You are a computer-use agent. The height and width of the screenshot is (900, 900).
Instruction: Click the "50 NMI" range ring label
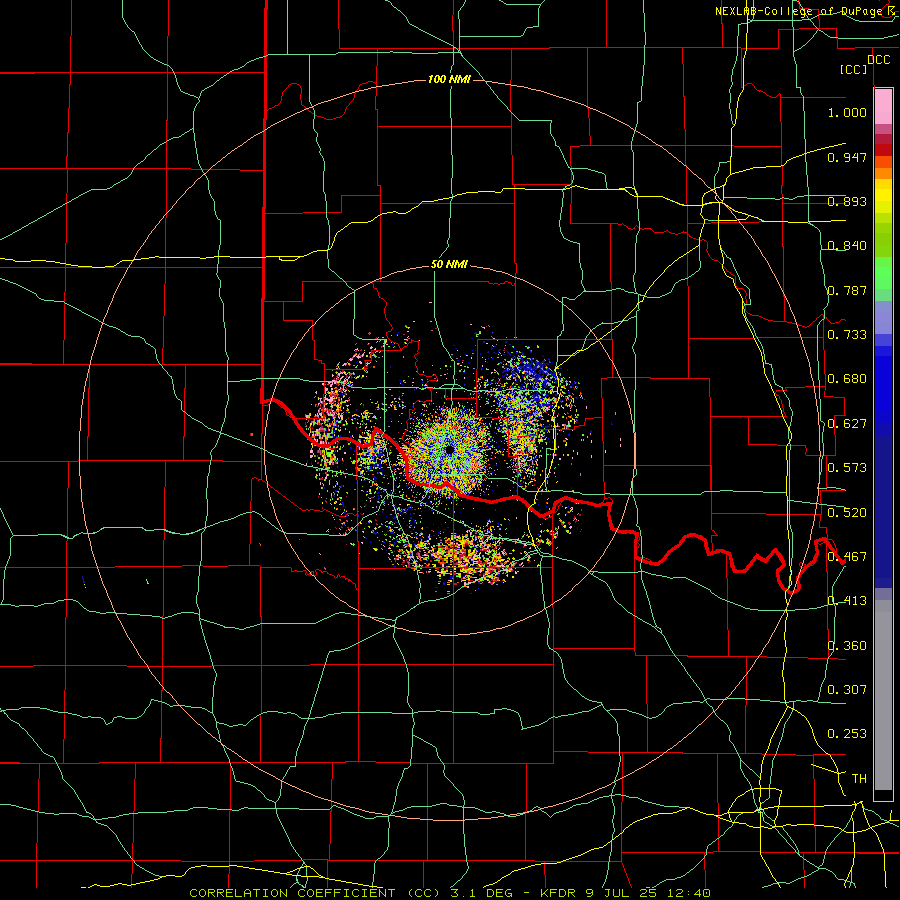click(449, 265)
